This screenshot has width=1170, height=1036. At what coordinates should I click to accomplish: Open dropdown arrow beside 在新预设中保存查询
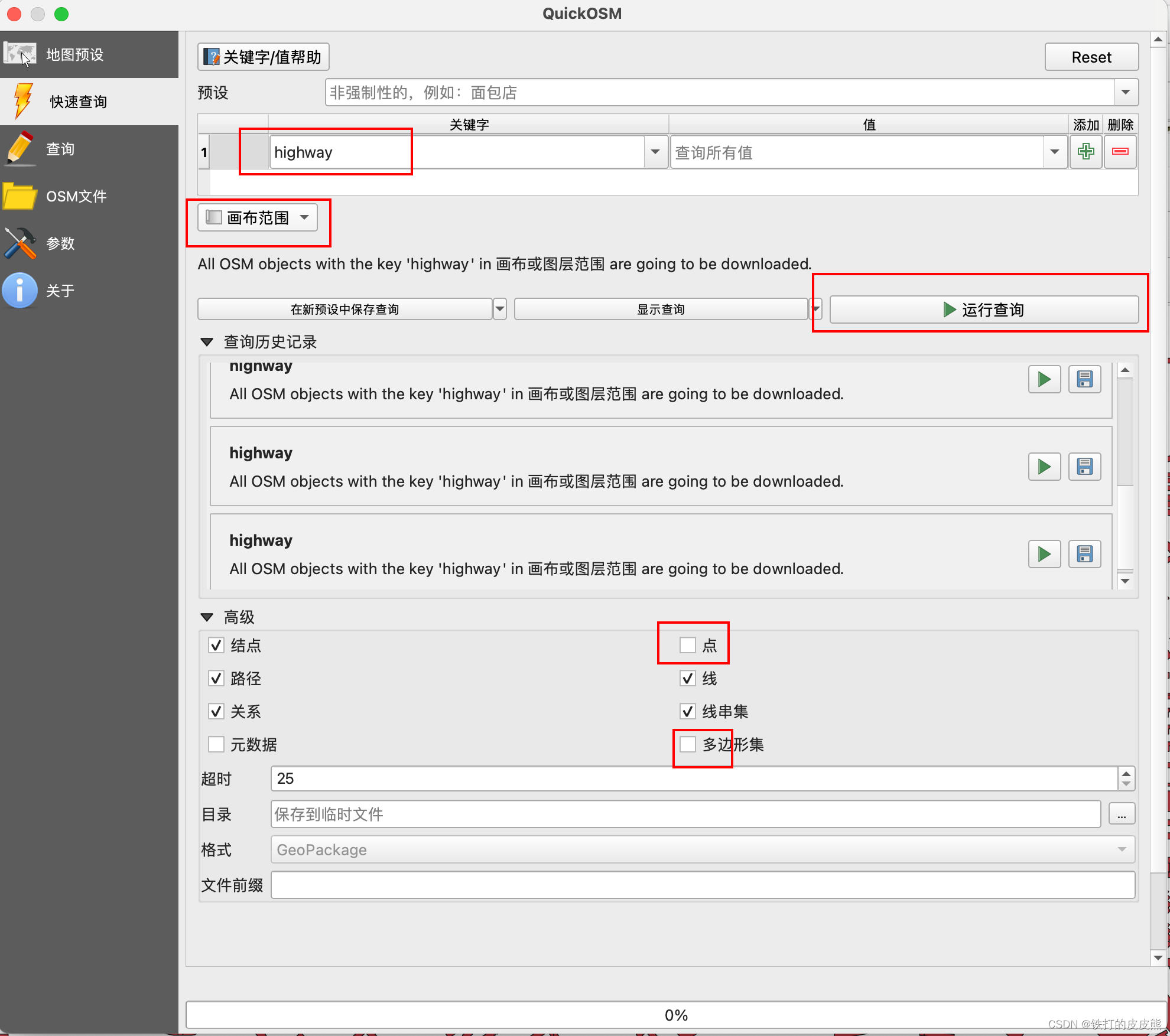coord(500,309)
